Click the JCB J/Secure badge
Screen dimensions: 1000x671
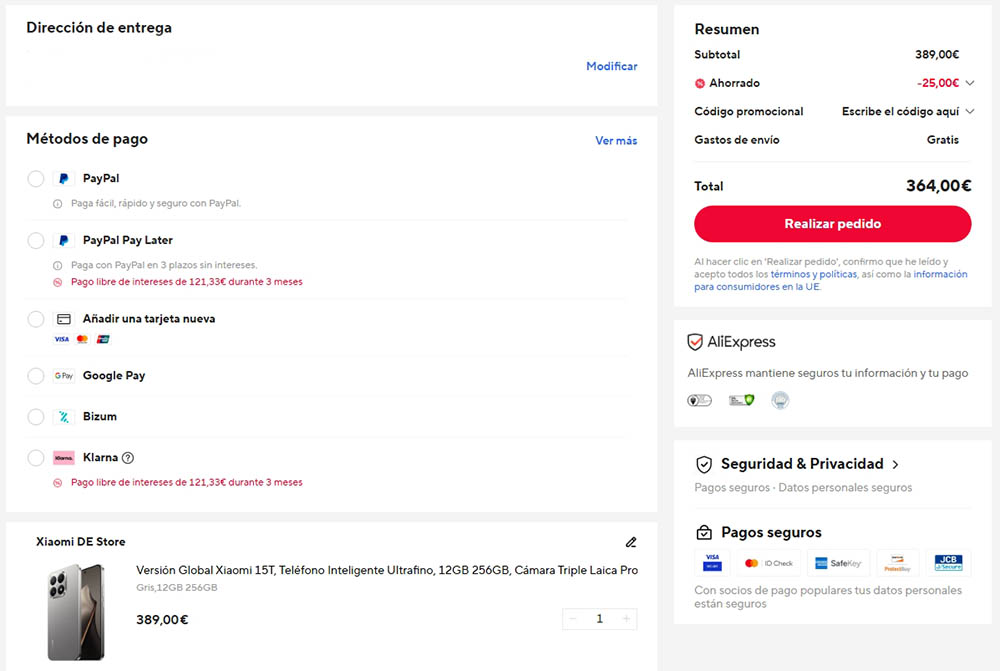point(948,563)
